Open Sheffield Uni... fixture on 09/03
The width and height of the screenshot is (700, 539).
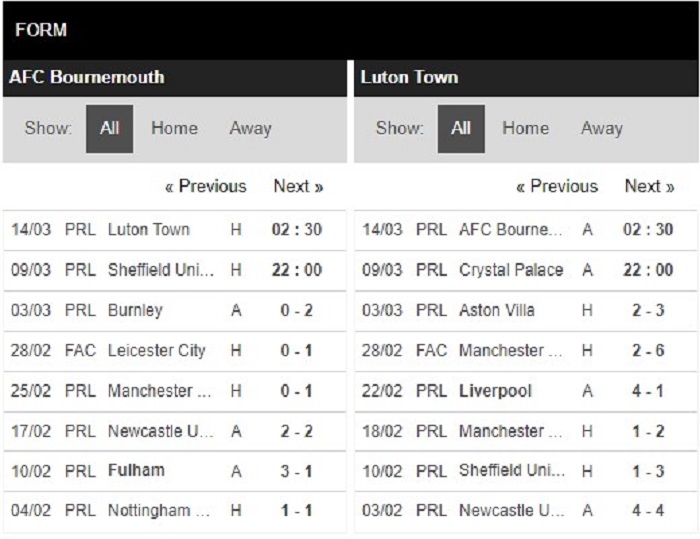click(x=175, y=270)
